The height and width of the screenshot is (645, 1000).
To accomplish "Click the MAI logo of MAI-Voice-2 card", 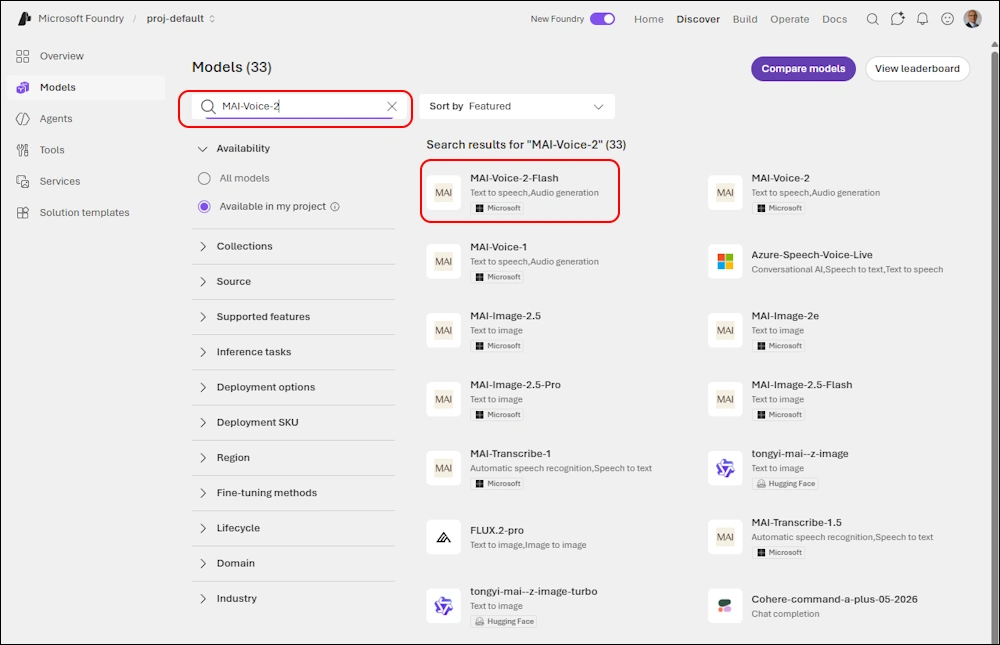I will coord(725,193).
